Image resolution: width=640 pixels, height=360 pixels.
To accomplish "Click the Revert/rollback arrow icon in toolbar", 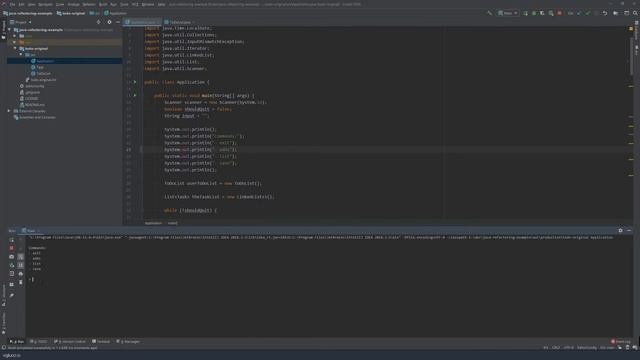I will (x=605, y=13).
